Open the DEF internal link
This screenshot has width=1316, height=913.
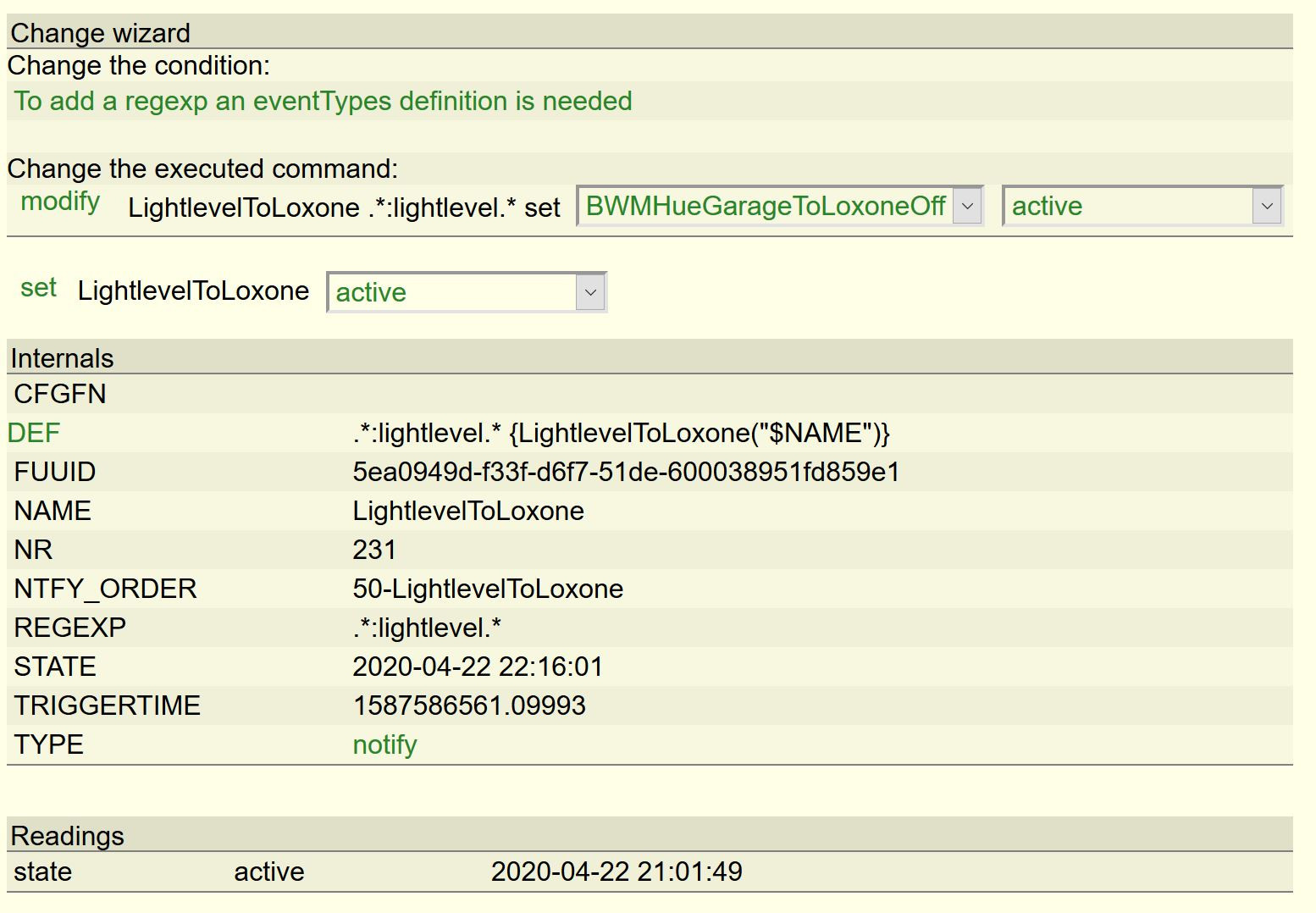(34, 433)
